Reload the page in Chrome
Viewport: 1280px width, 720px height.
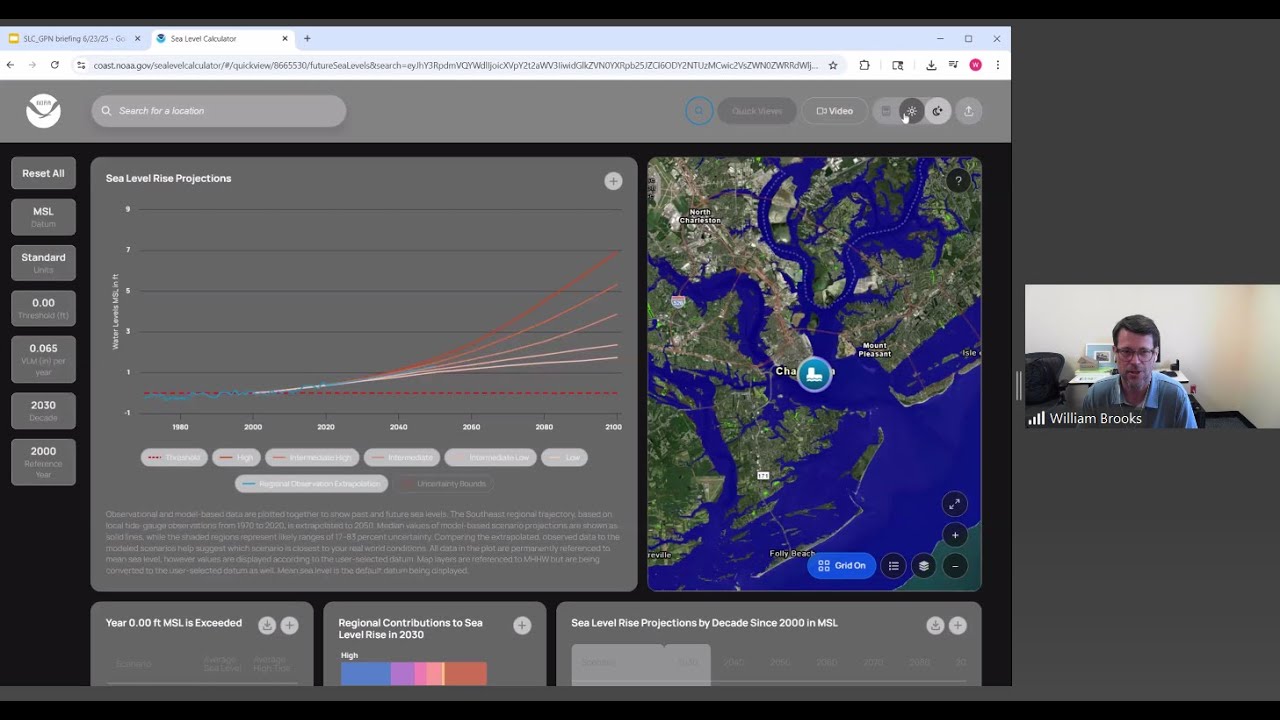pyautogui.click(x=55, y=65)
